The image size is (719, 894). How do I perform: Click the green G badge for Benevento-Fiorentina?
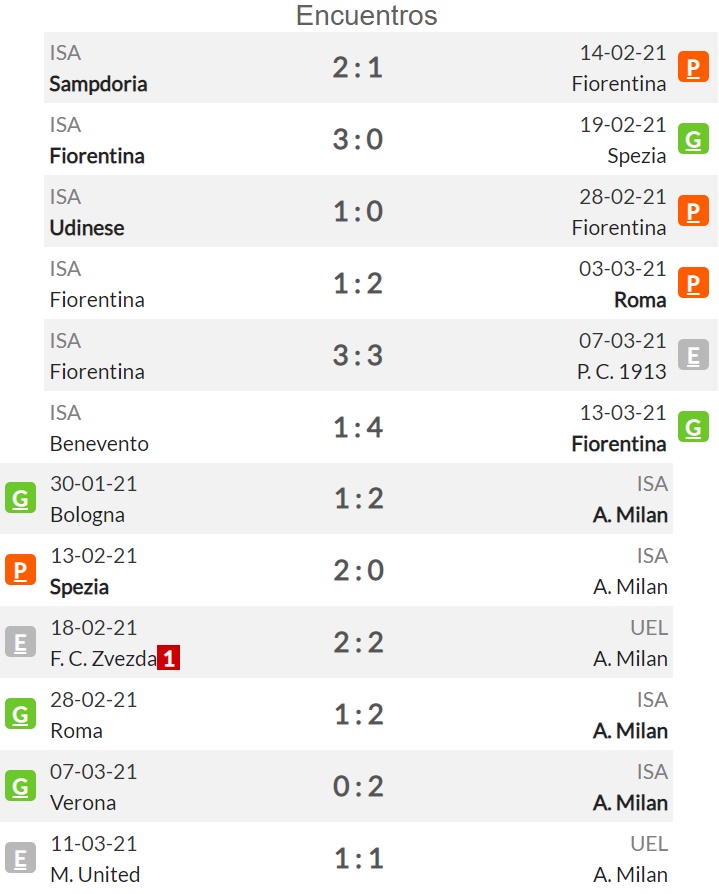[693, 427]
